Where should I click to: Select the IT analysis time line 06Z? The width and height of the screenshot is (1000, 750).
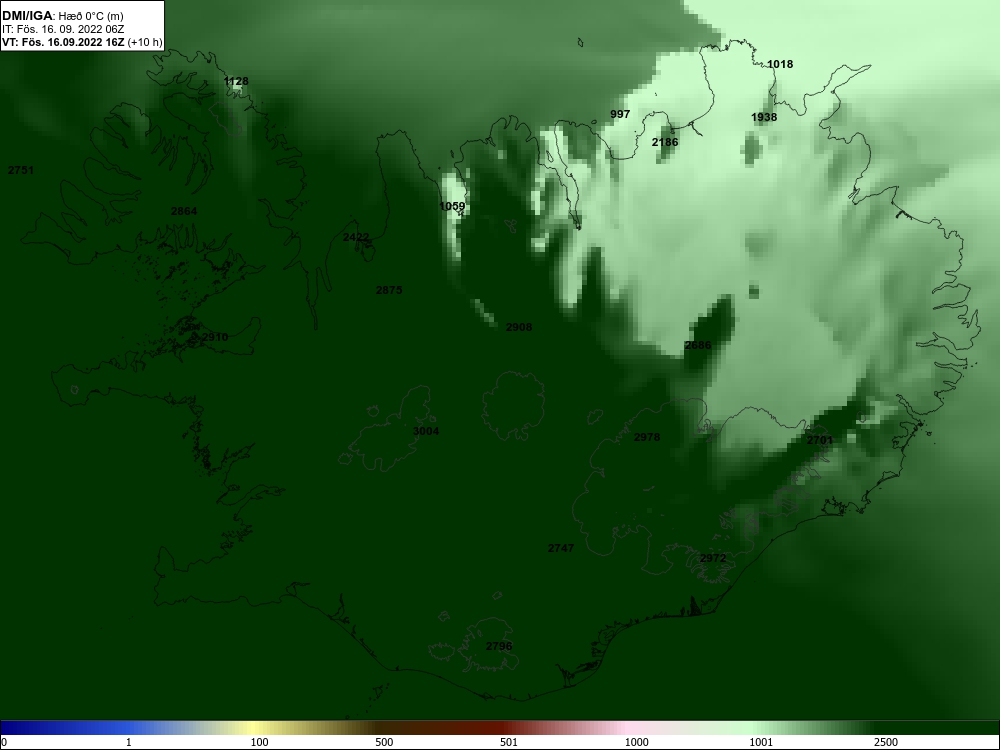coord(62,29)
